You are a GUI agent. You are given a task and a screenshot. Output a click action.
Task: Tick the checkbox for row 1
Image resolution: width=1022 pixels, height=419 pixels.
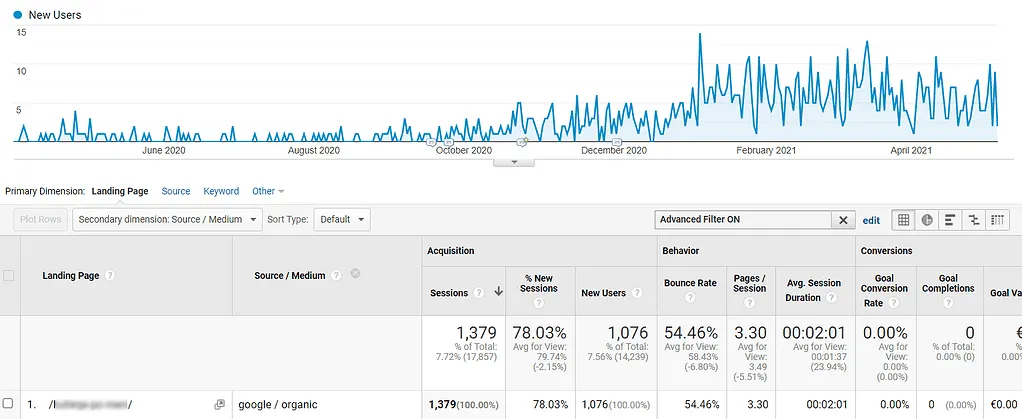point(8,404)
